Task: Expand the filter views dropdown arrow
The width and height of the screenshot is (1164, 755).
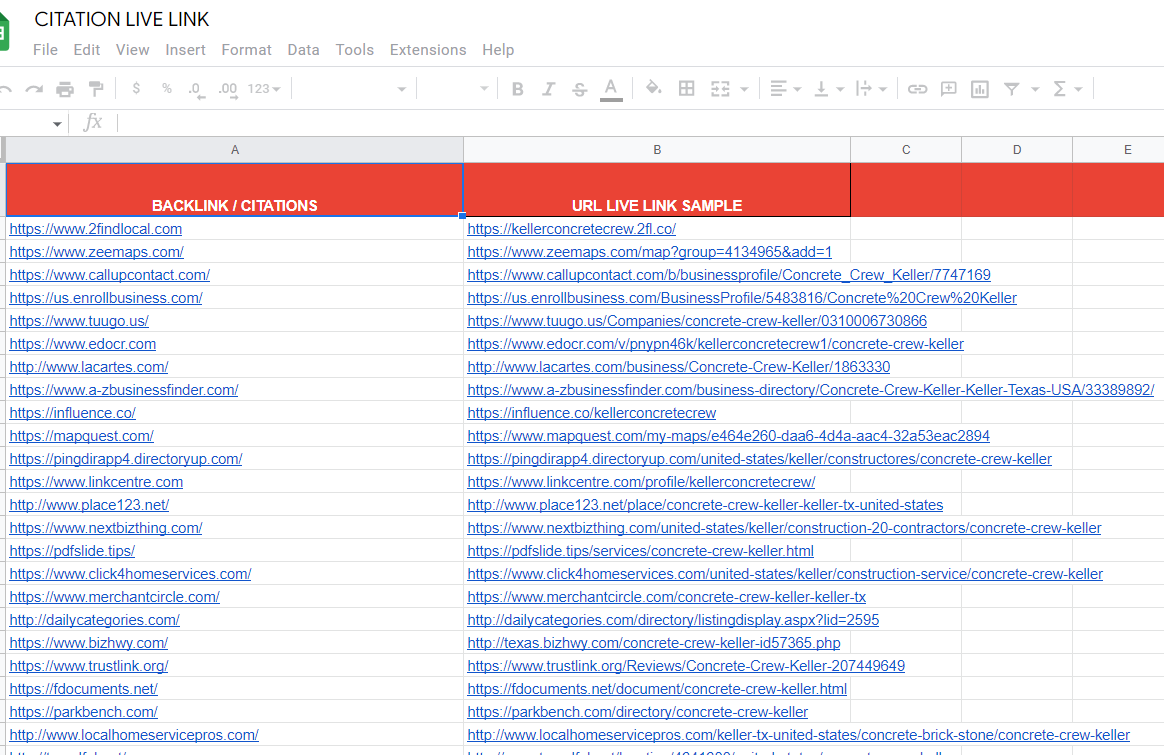Action: point(1035,89)
